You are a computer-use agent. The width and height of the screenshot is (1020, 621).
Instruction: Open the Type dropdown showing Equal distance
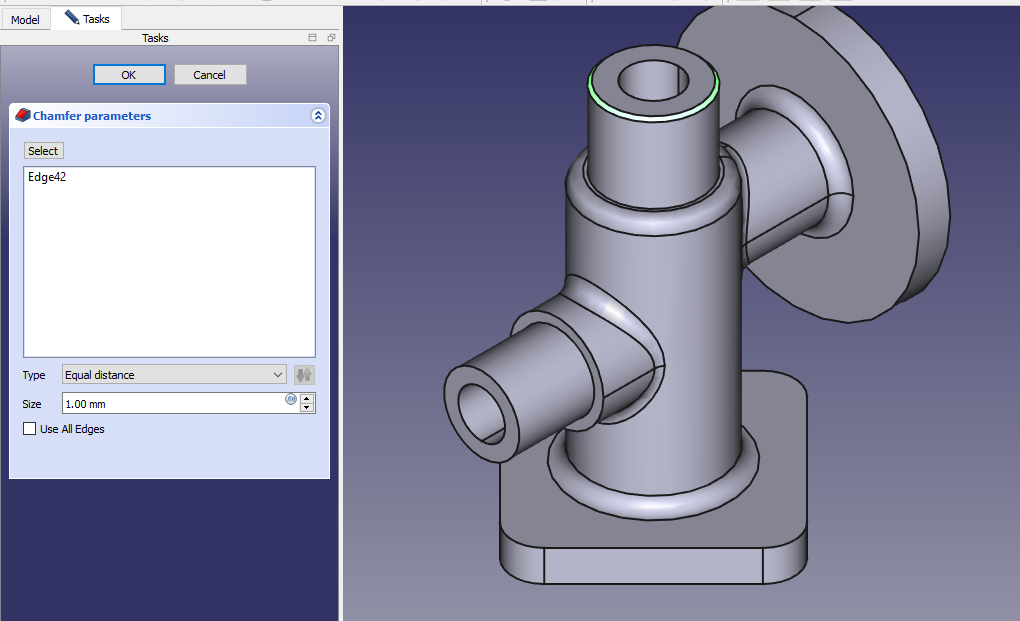pyautogui.click(x=174, y=375)
